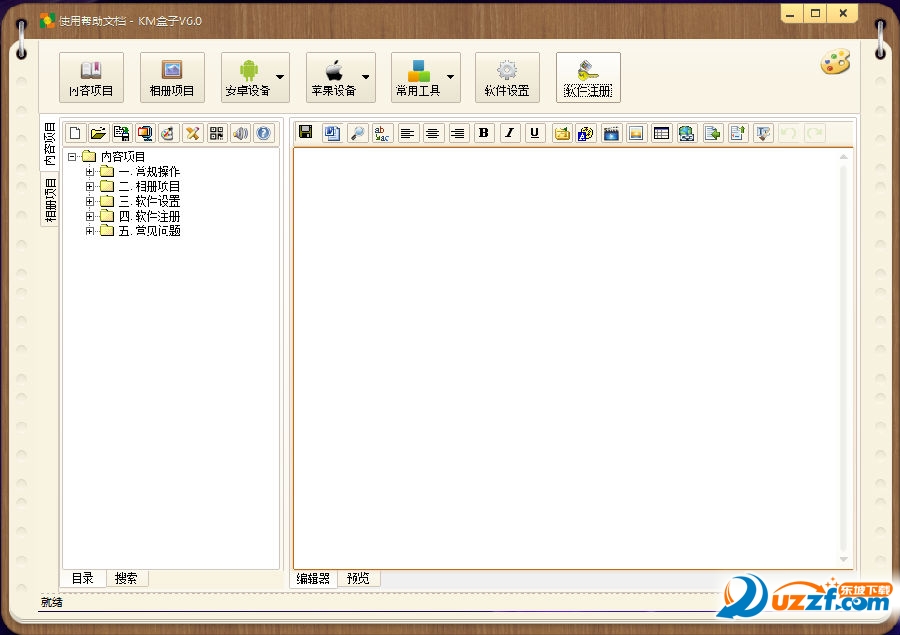900x635 pixels.
Task: Switch to the 预览 tab
Action: tap(358, 578)
